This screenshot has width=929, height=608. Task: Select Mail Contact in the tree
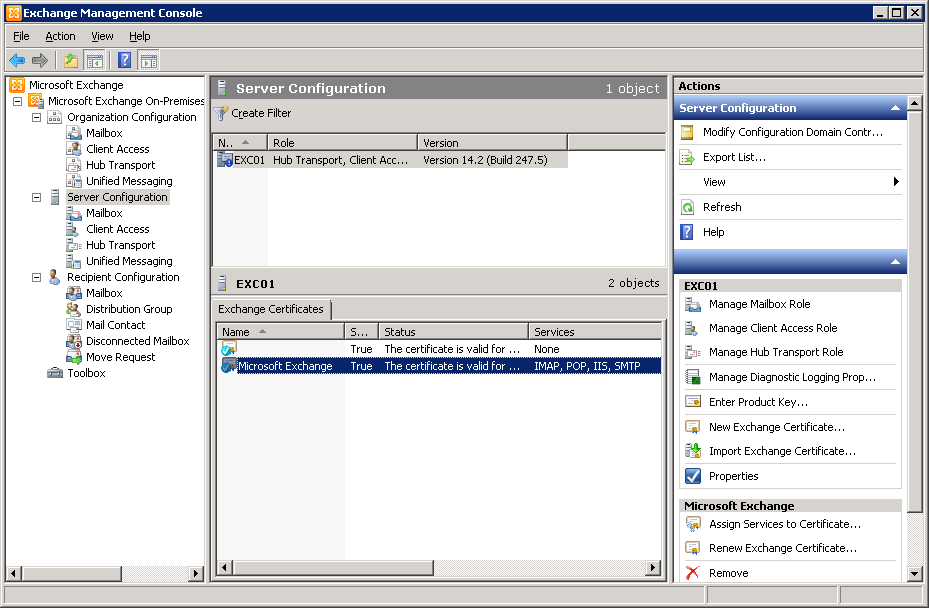[116, 325]
